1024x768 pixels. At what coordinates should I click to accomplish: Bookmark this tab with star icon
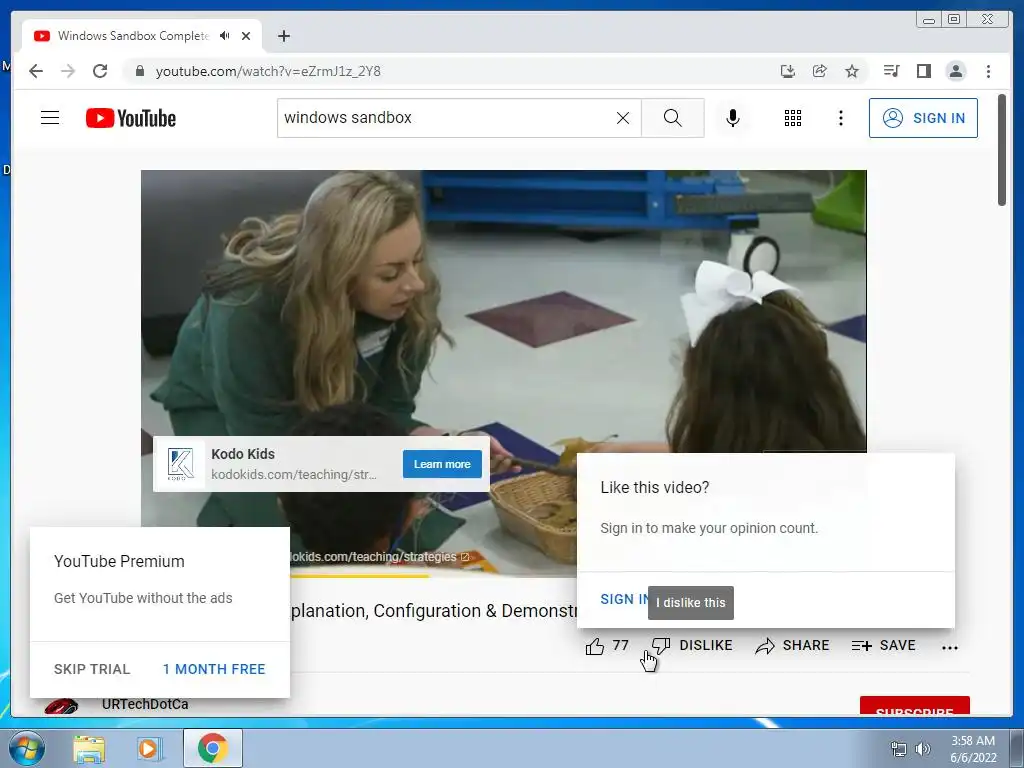click(852, 71)
